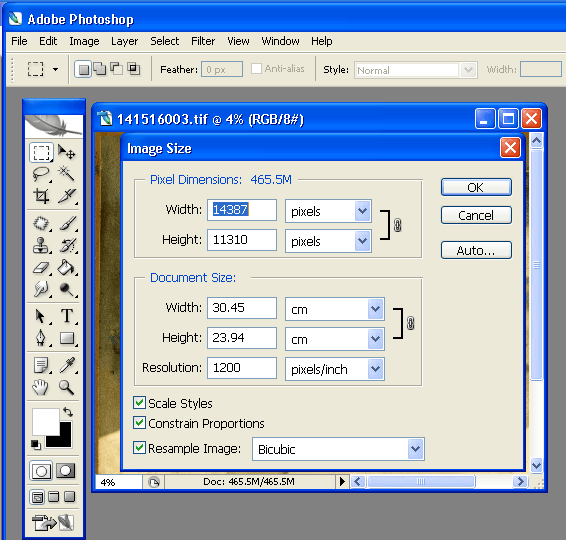The image size is (566, 540).
Task: Select the Notes tool
Action: [x=41, y=365]
